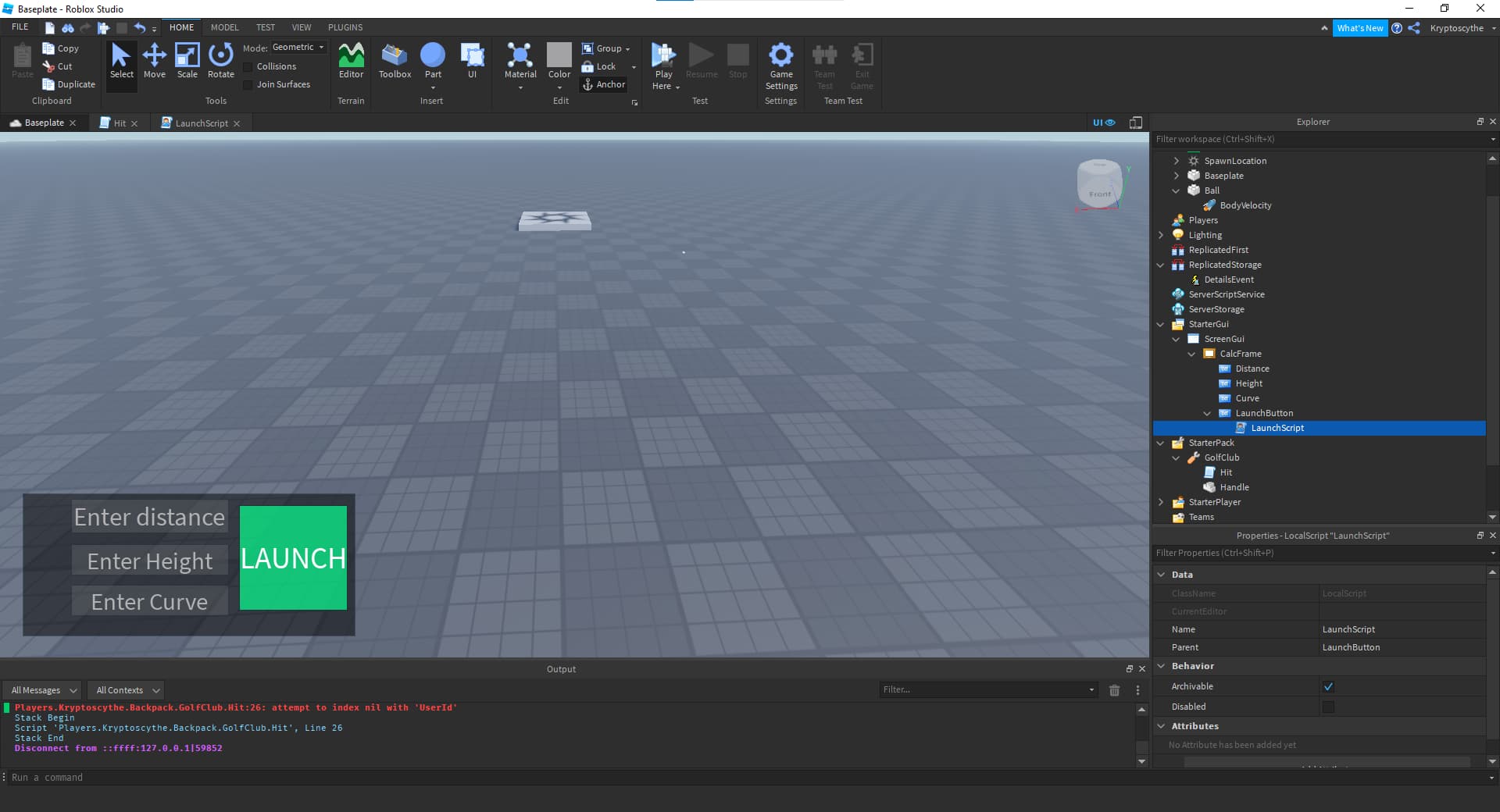The width and height of the screenshot is (1500, 812).
Task: Expand the SpawnLocation tree item
Action: click(x=1176, y=161)
